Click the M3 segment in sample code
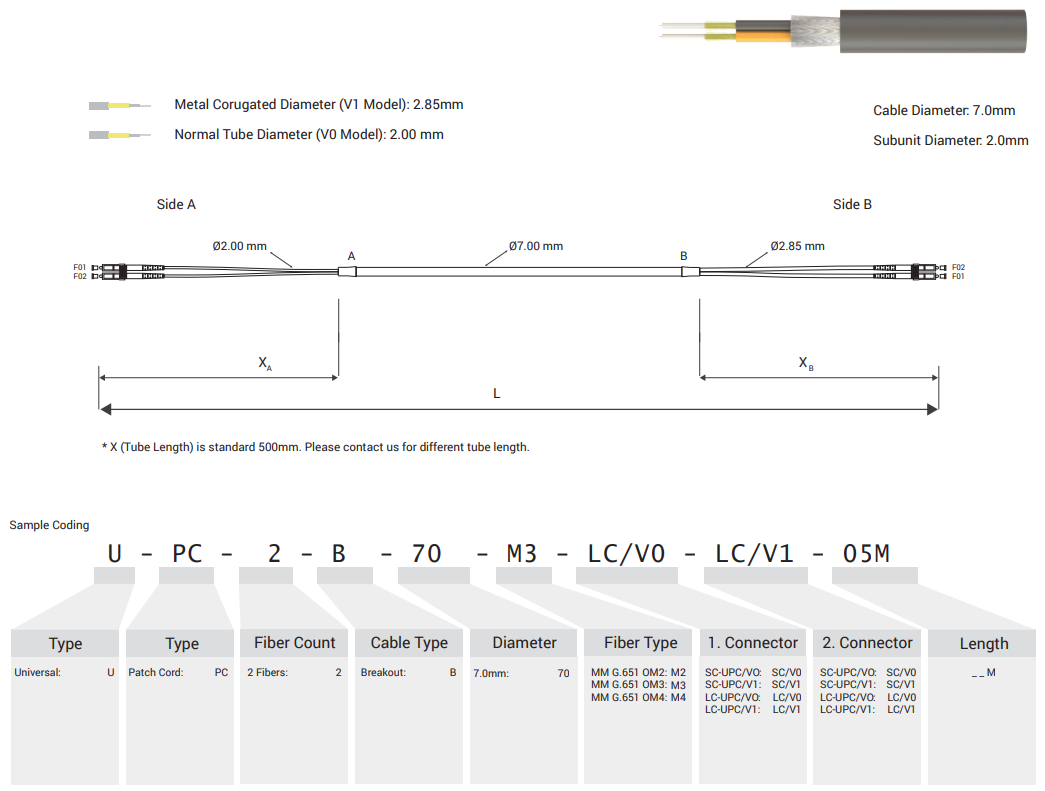 coord(521,553)
